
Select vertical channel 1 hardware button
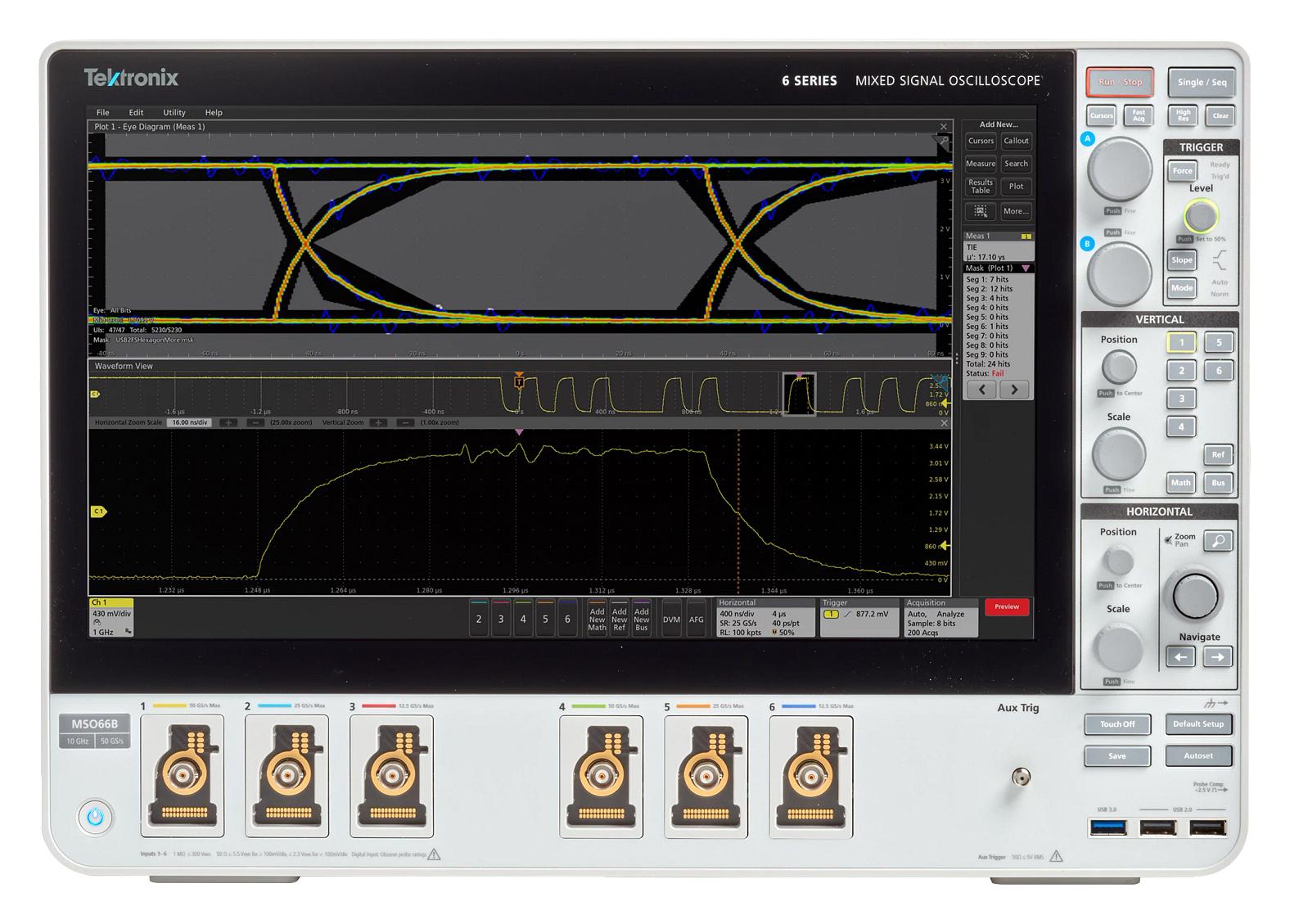tap(1181, 342)
